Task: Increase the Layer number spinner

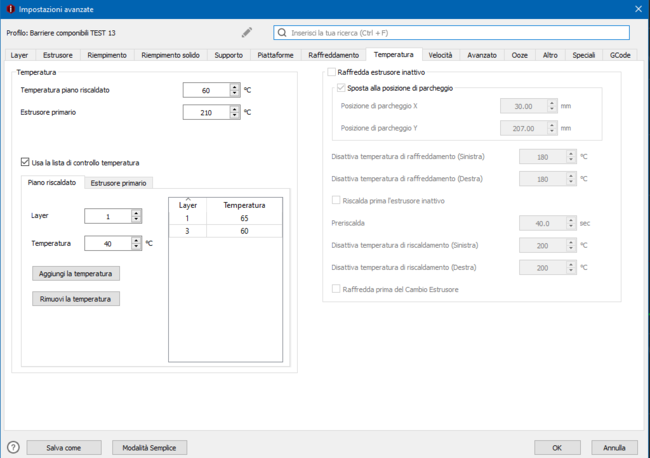Action: tap(136, 213)
